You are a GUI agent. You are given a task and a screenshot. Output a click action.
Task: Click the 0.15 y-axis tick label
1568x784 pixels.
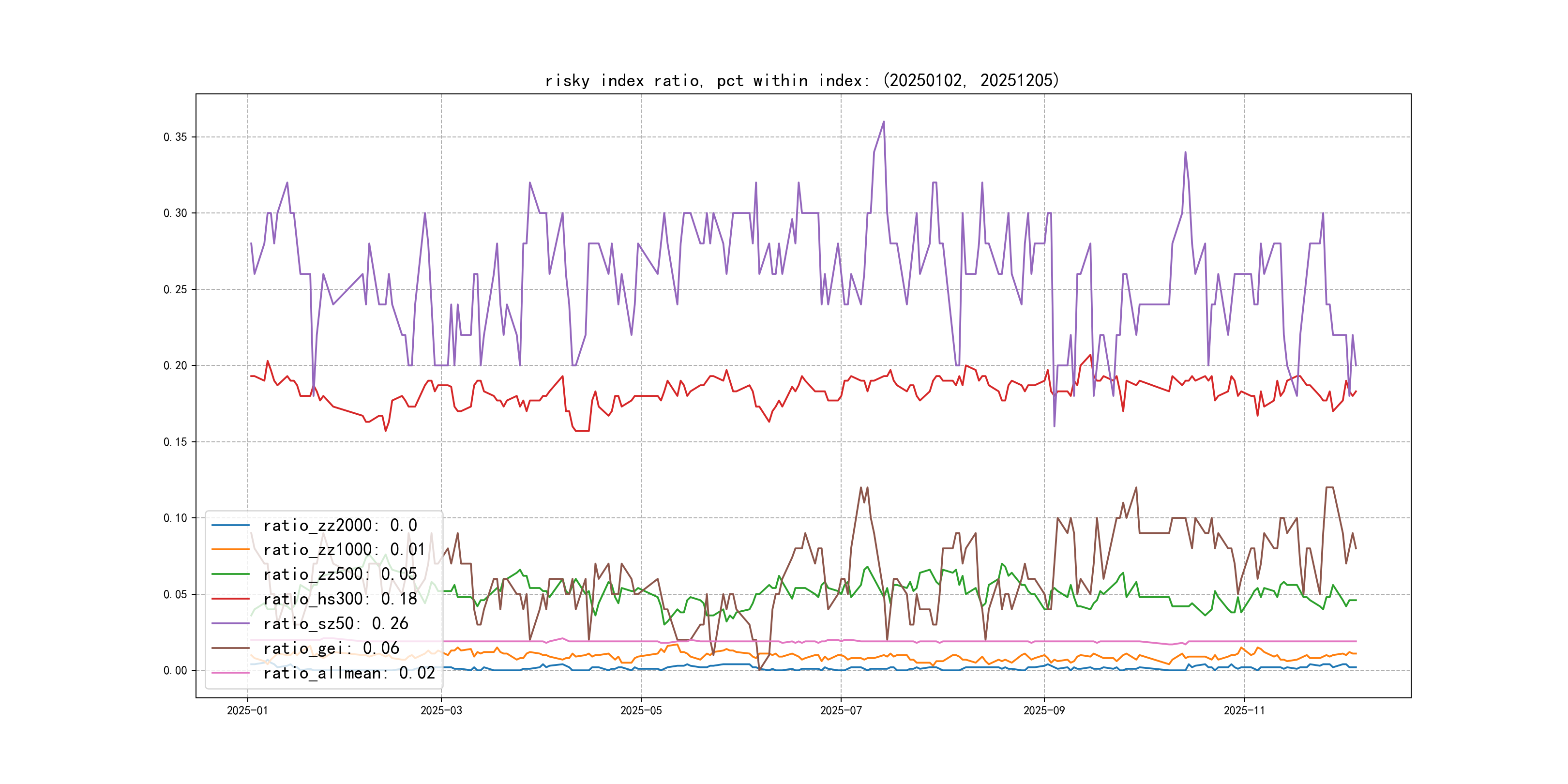(x=175, y=442)
